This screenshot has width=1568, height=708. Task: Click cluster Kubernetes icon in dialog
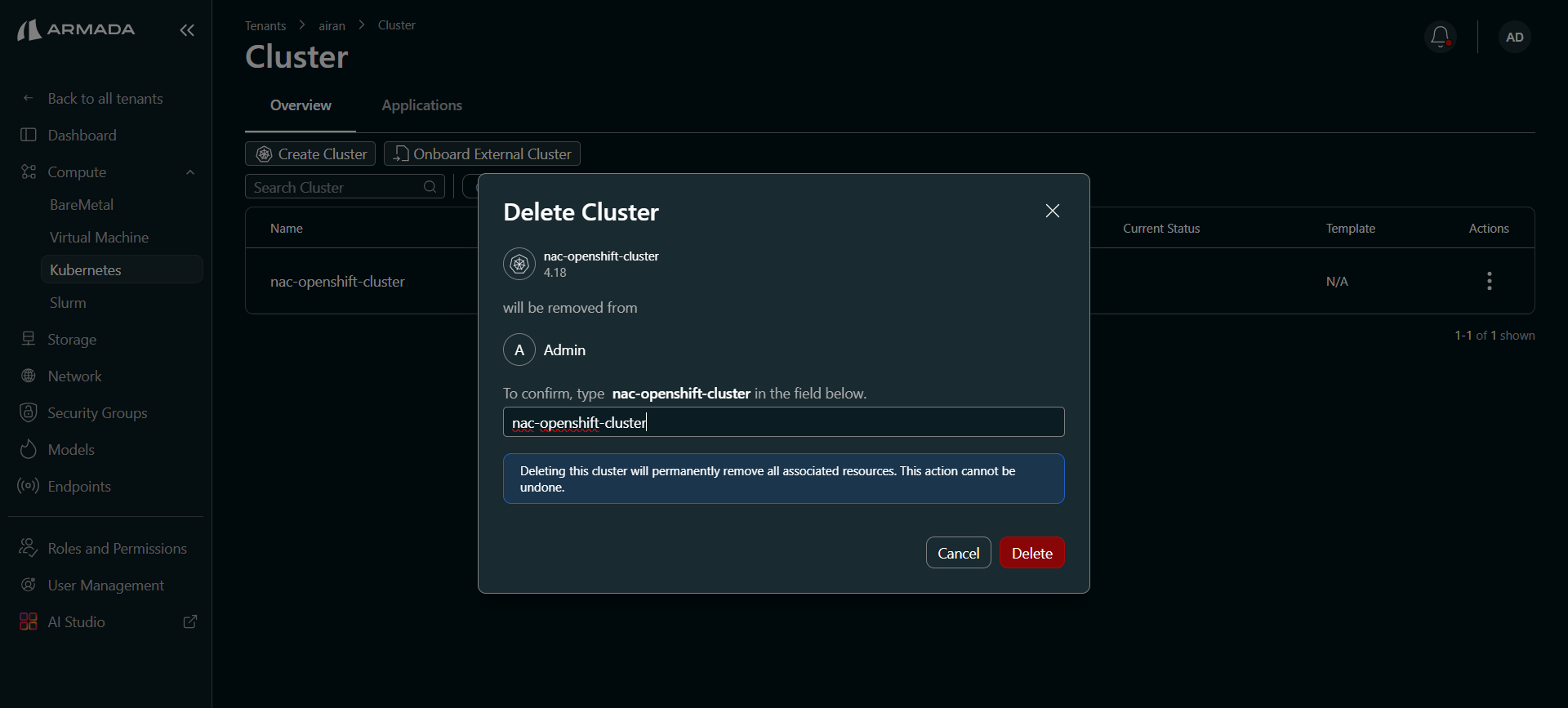pyautogui.click(x=519, y=264)
